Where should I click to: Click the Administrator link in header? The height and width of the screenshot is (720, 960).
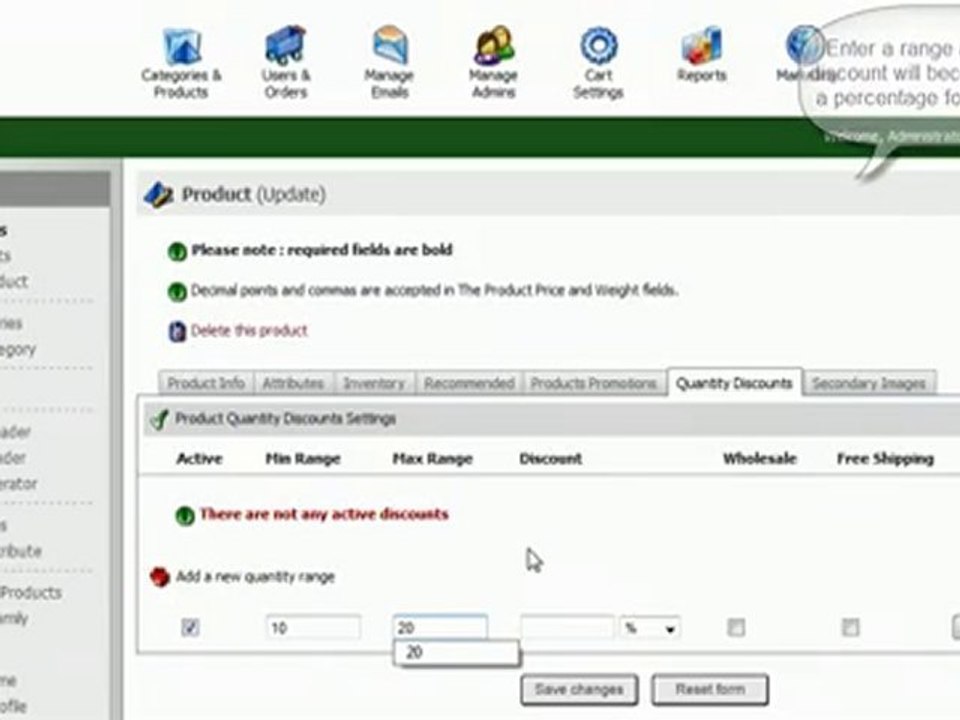[x=923, y=135]
